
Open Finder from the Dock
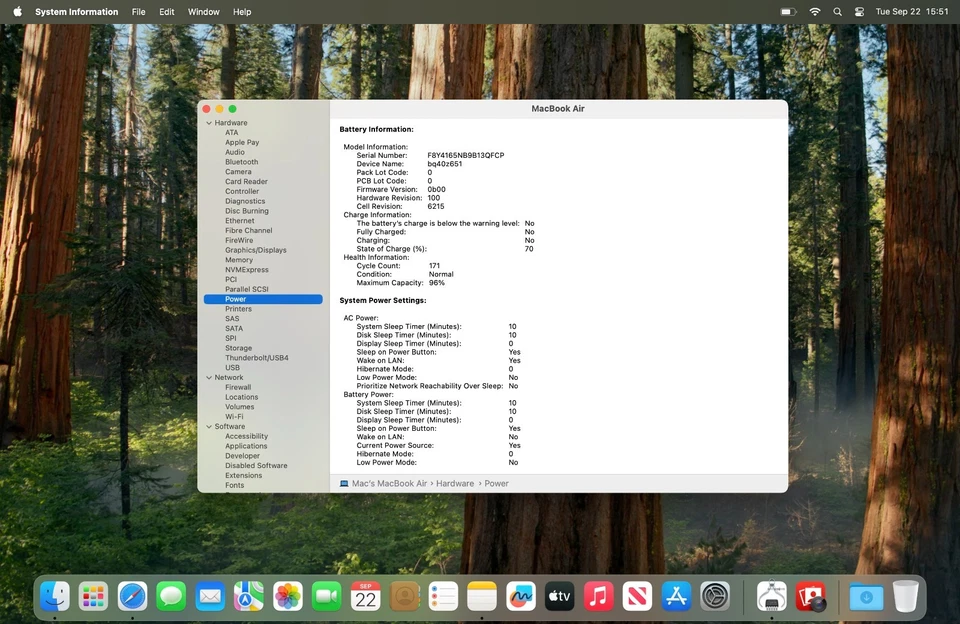(x=54, y=596)
